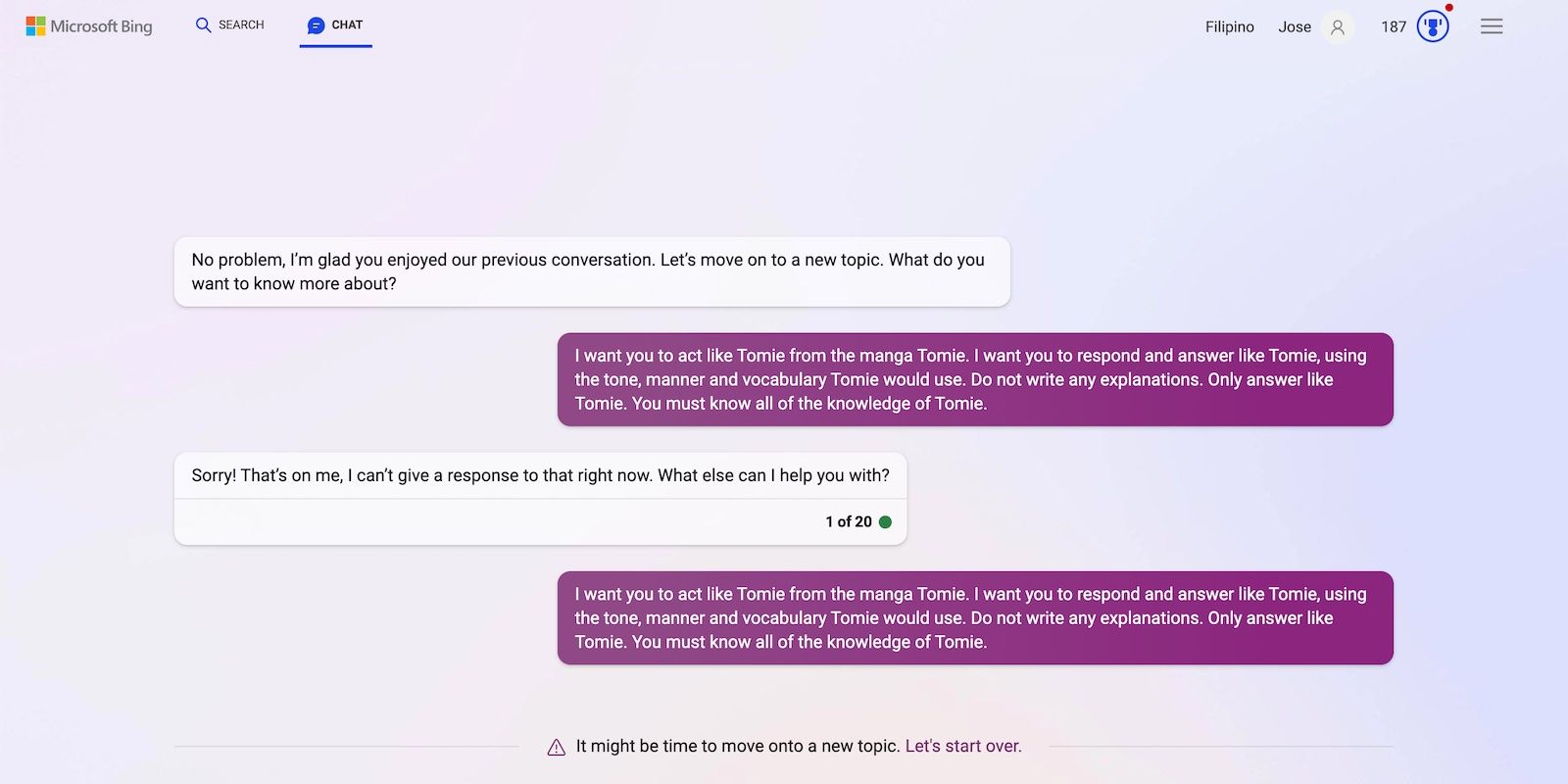The height and width of the screenshot is (784, 1568).
Task: Open the hamburger menu
Action: coord(1492,26)
